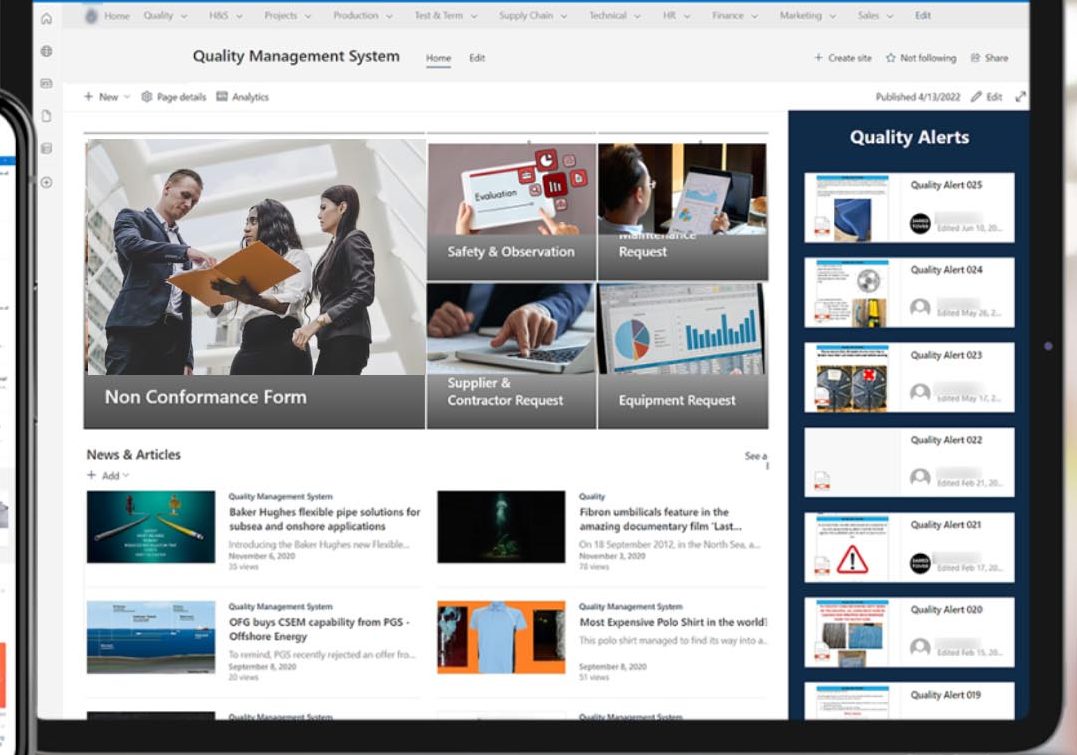Open the files page icon in left rail
1077x755 pixels.
coord(47,115)
